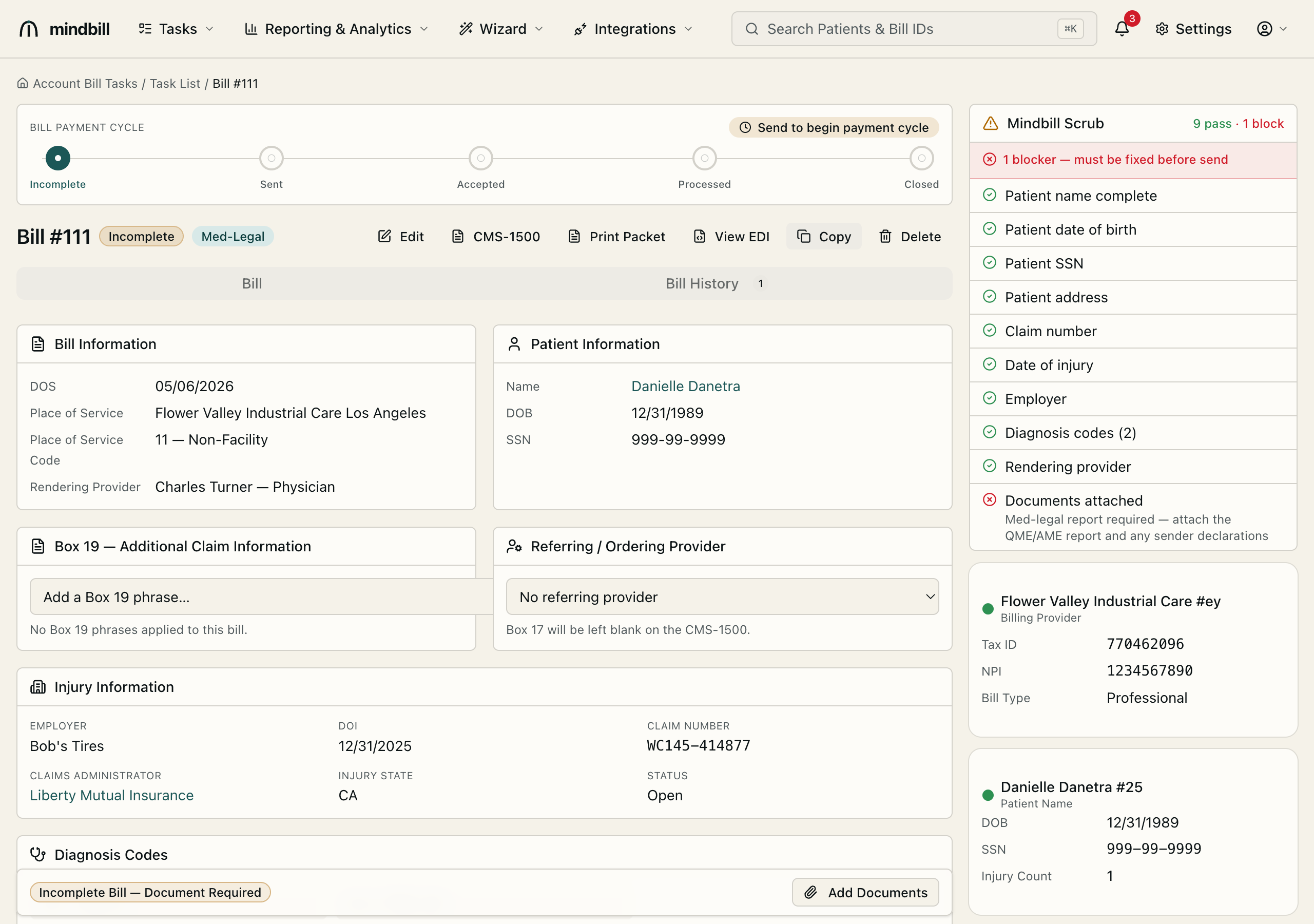Click the Copy duplicate icon
Screen dimensions: 1314x924
[803, 236]
